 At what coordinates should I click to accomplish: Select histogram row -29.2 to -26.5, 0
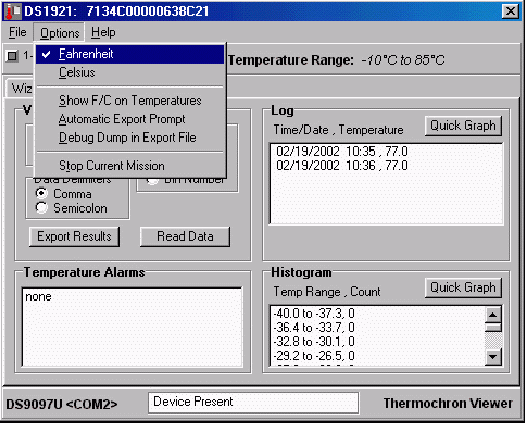pos(314,355)
